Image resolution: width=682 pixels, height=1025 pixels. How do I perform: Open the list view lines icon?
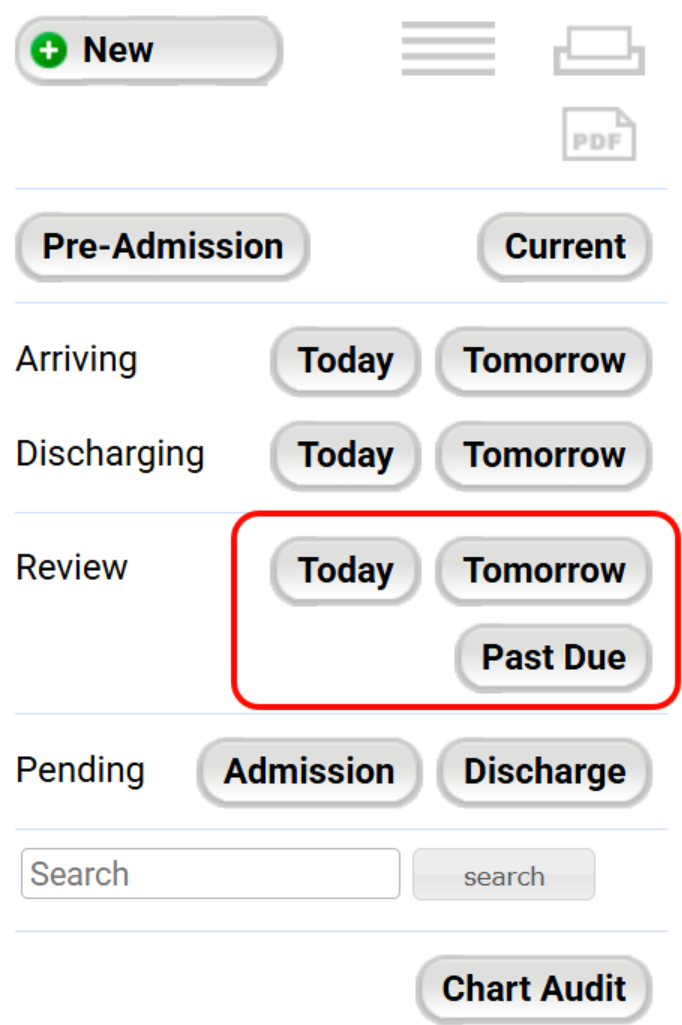448,48
